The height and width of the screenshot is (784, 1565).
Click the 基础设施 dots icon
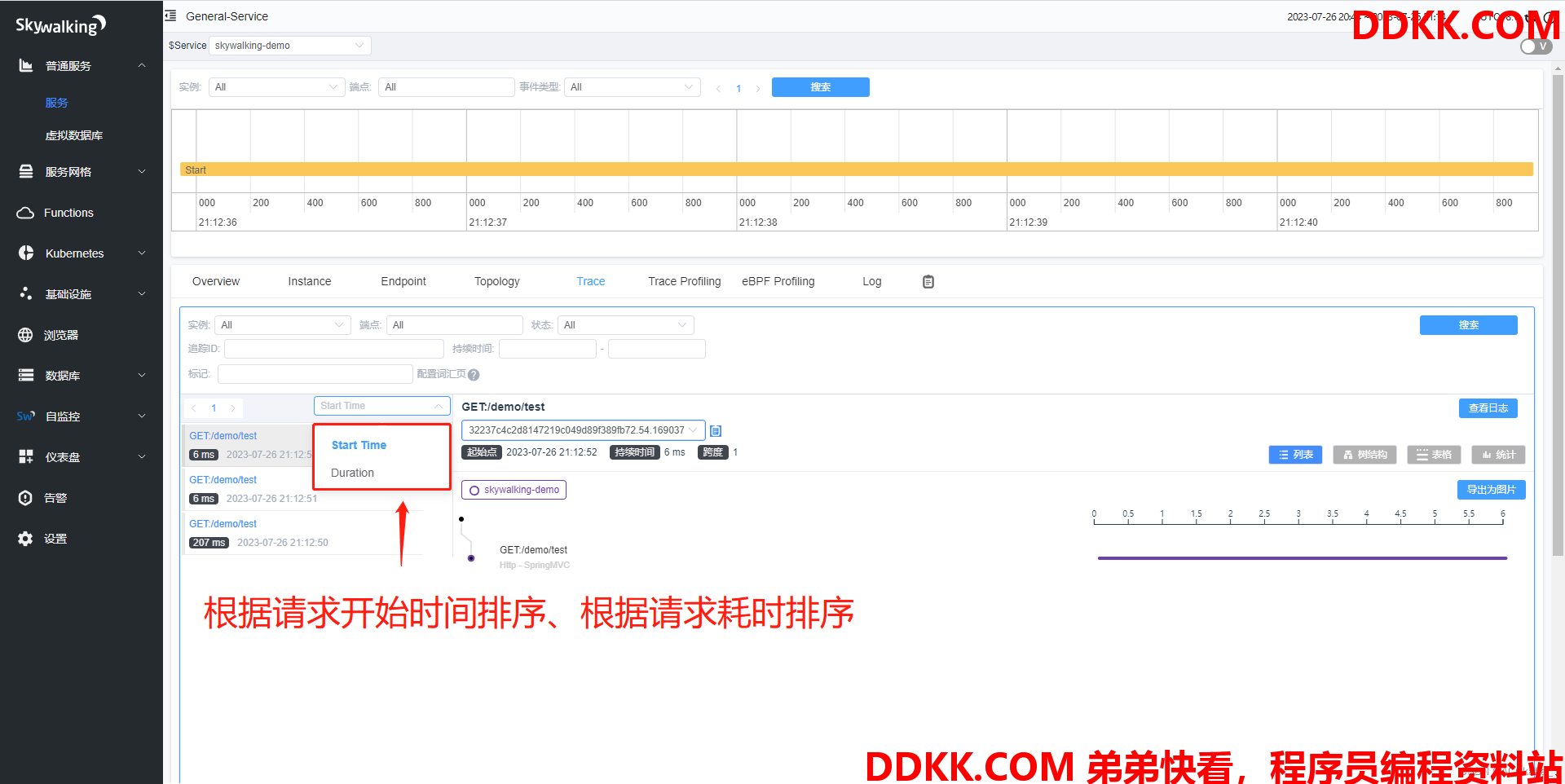(26, 293)
